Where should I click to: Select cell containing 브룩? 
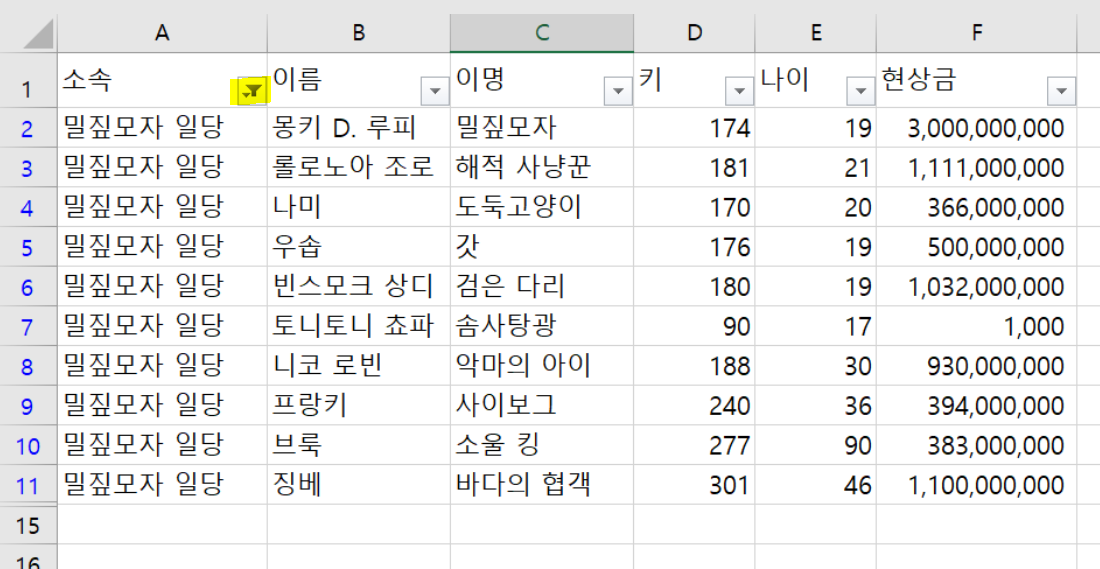coord(358,446)
